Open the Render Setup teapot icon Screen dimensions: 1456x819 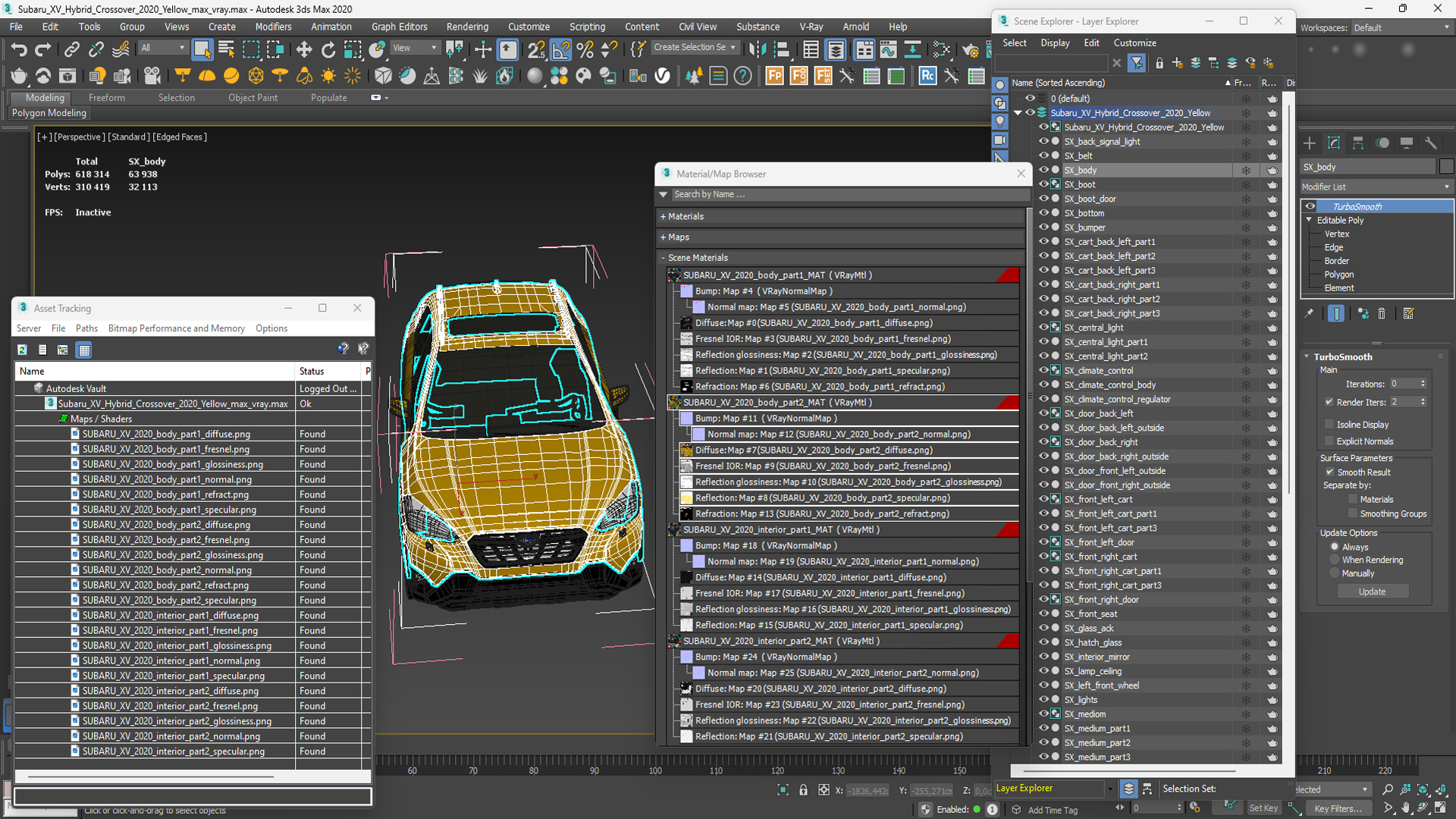pos(970,50)
